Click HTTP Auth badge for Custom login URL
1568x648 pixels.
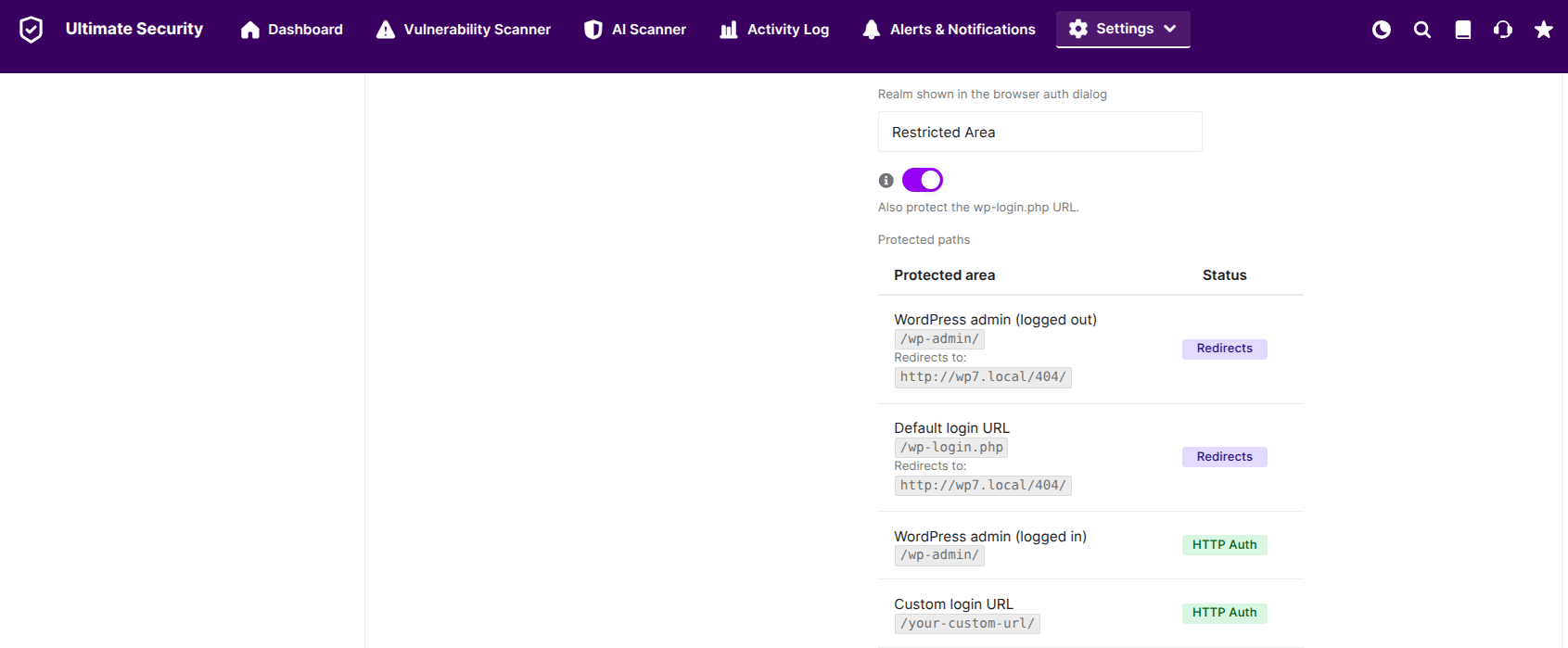1225,613
